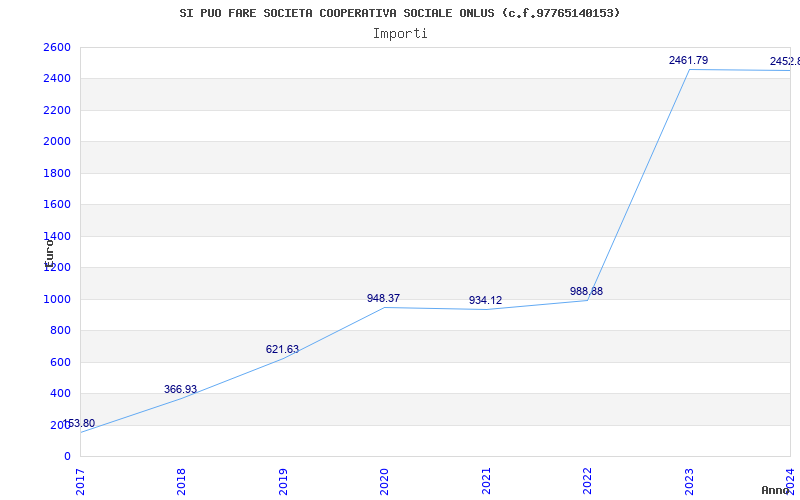The width and height of the screenshot is (800, 500).
Task: Click the 2000 y-axis value
Action: click(x=57, y=141)
